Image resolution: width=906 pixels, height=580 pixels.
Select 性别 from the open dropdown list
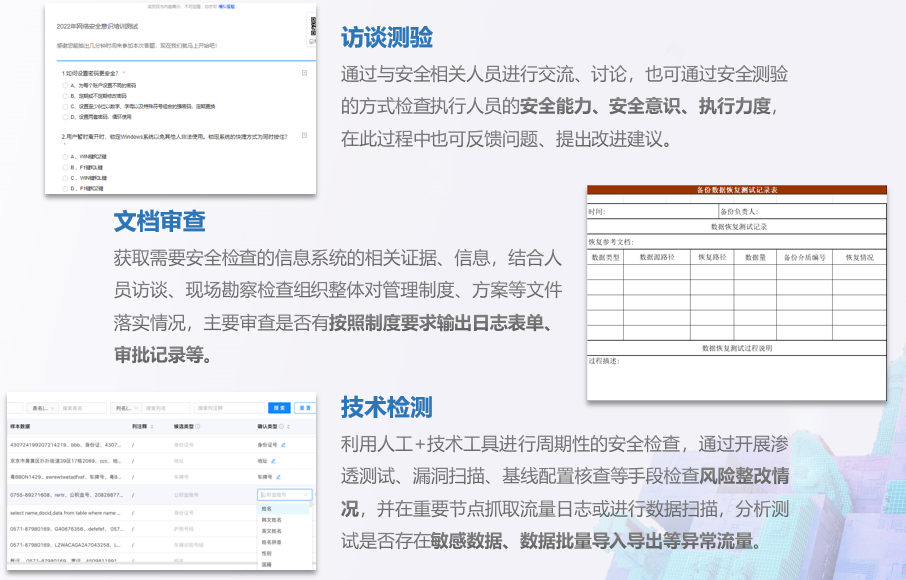266,553
